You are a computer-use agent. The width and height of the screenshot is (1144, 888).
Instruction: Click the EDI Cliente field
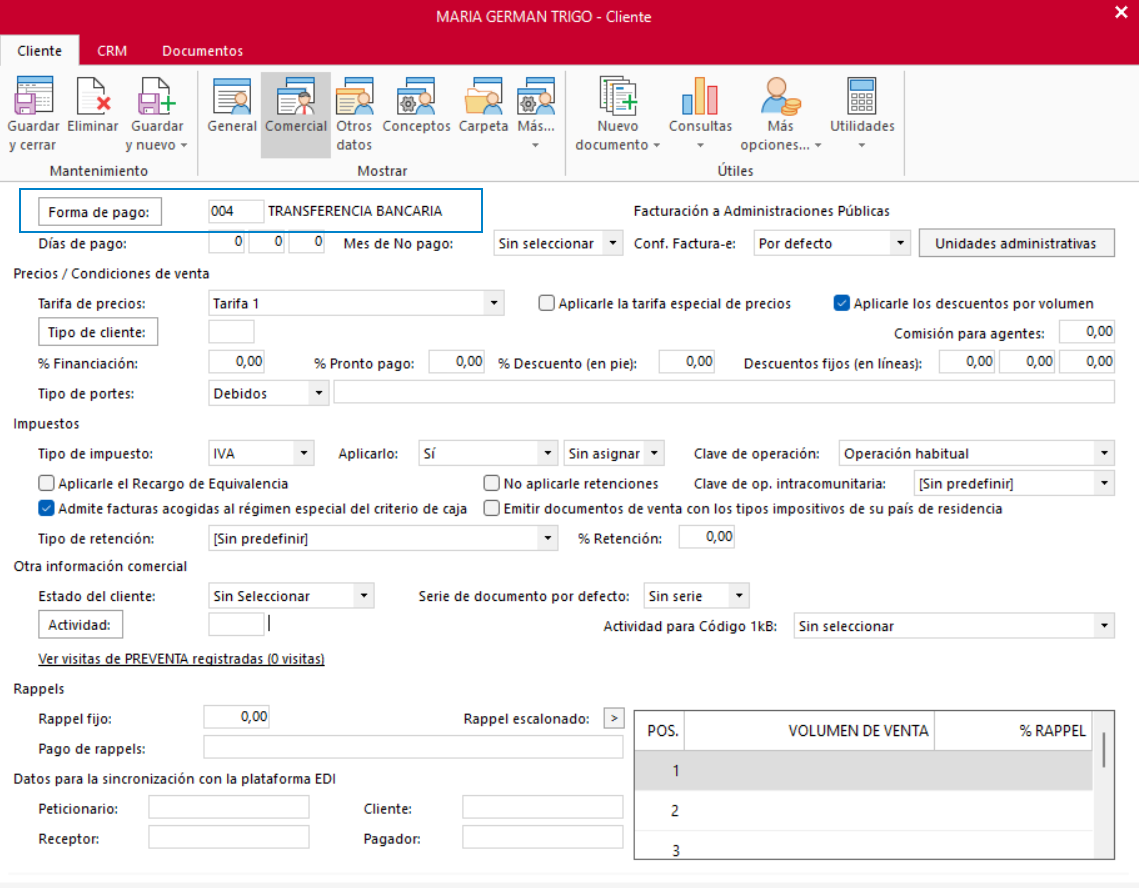542,807
